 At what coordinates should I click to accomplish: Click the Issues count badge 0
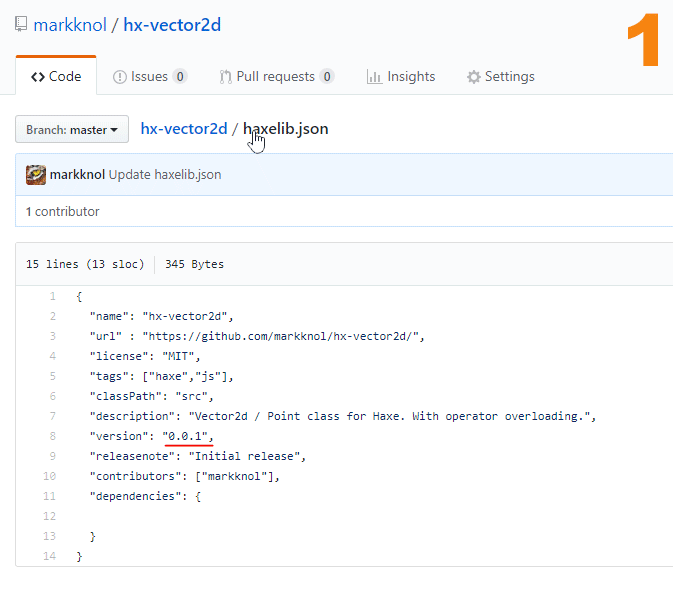click(180, 76)
